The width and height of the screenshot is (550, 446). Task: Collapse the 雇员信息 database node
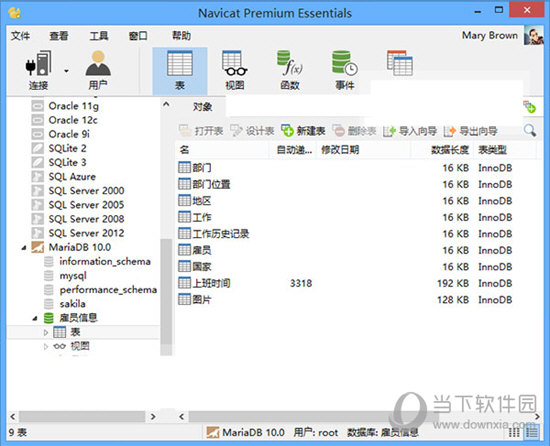pos(35,319)
